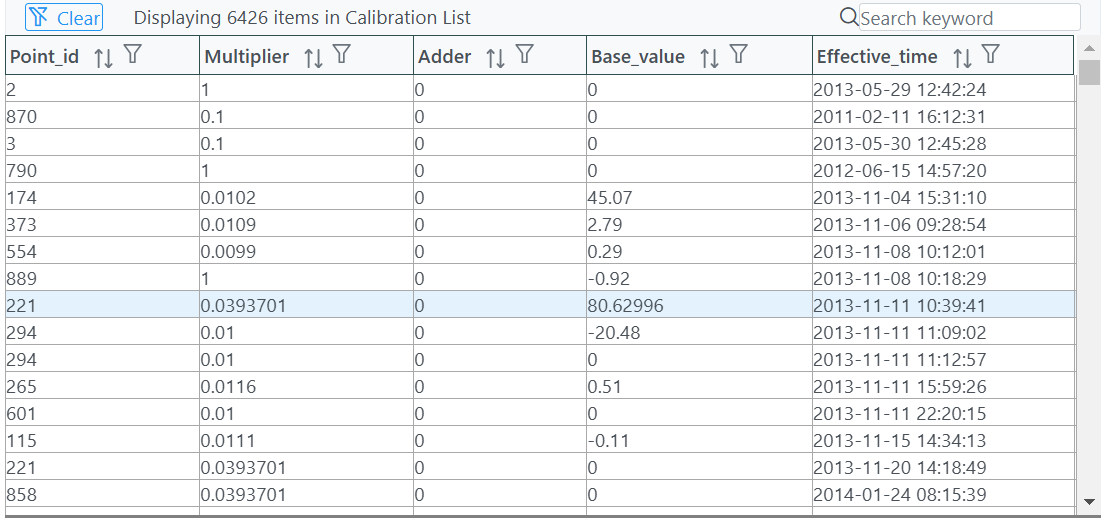Sort by Adder column arrows

496,58
